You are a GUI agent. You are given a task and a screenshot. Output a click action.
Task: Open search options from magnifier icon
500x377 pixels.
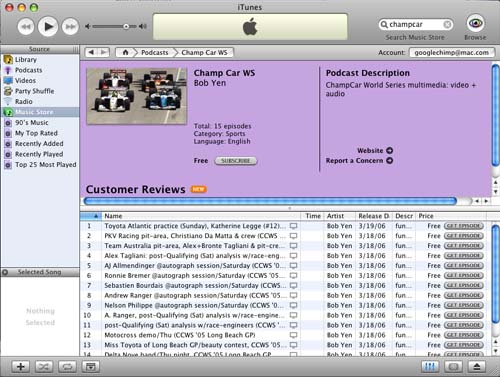[384, 24]
